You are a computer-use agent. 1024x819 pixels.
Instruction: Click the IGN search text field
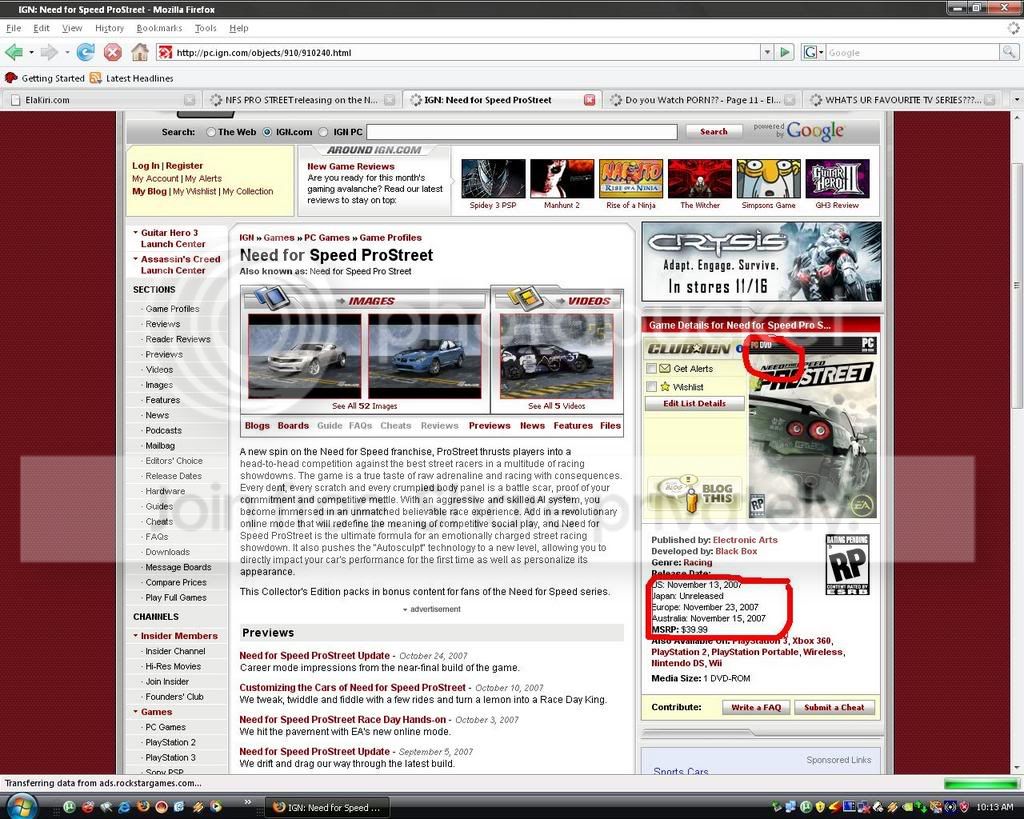[x=522, y=132]
